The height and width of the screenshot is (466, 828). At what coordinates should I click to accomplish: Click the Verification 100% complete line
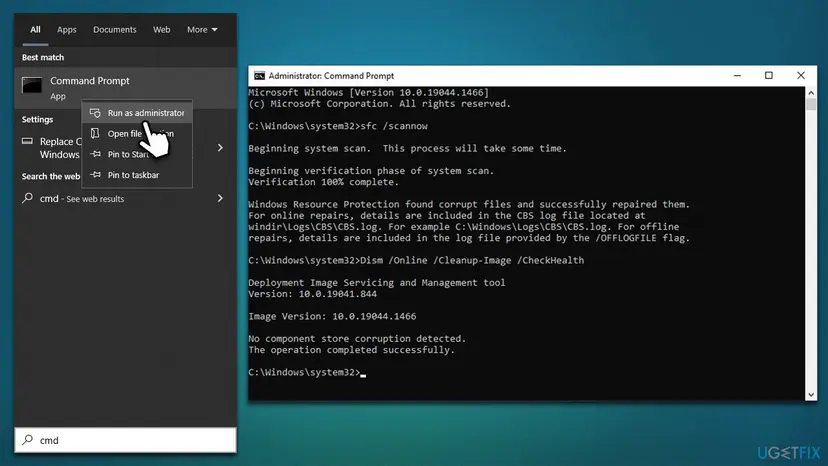point(324,182)
